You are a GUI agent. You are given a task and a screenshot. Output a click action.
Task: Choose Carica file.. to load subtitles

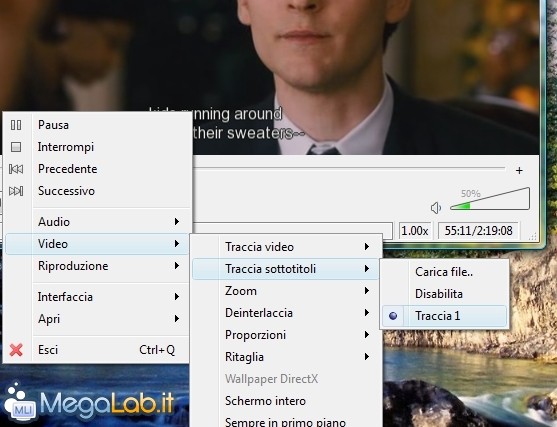(x=444, y=272)
